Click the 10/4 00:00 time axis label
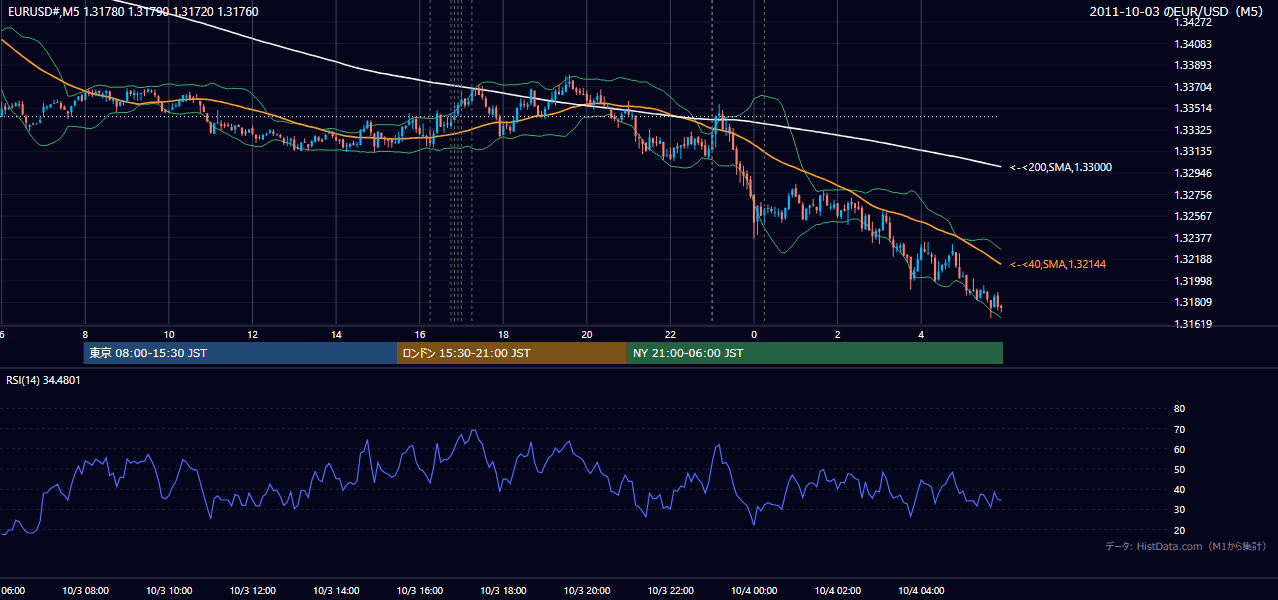The width and height of the screenshot is (1278, 600). [754, 591]
